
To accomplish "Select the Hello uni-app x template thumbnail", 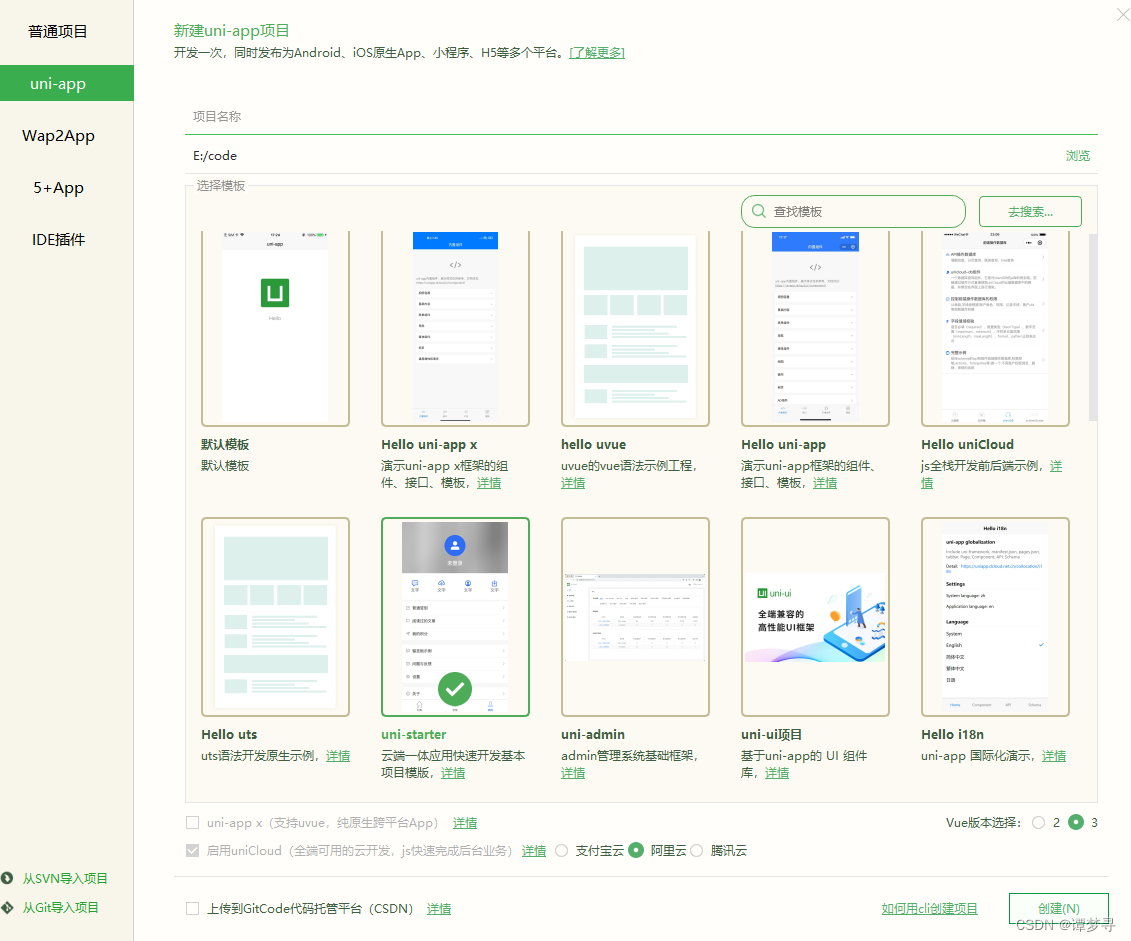I will 455,328.
